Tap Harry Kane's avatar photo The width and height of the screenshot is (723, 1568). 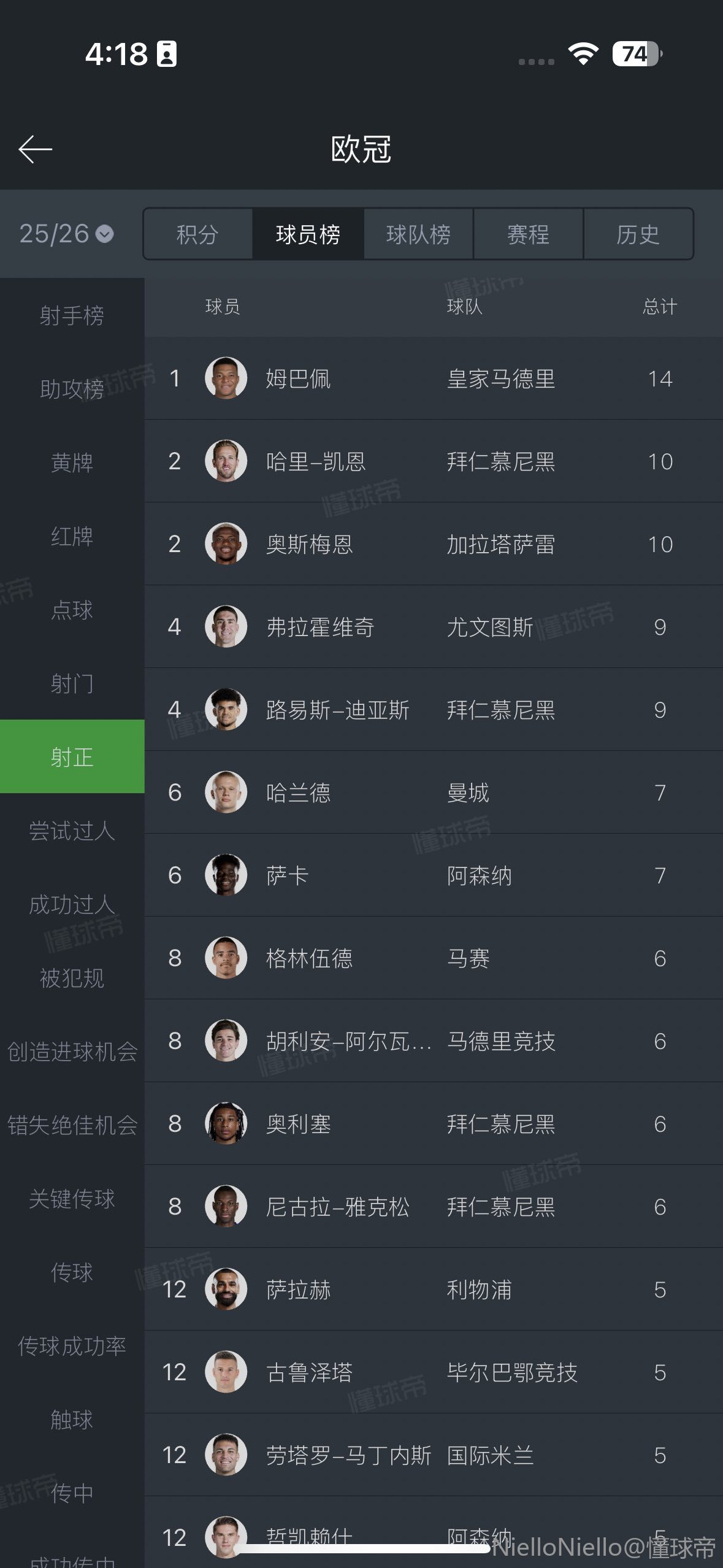226,461
